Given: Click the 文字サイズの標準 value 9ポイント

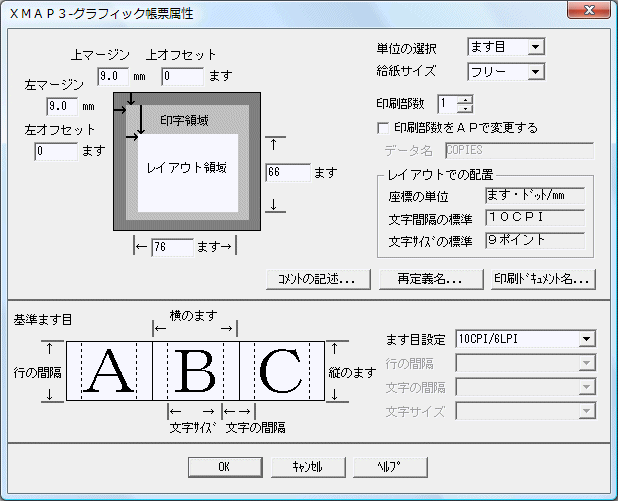Looking at the screenshot, I should [535, 240].
